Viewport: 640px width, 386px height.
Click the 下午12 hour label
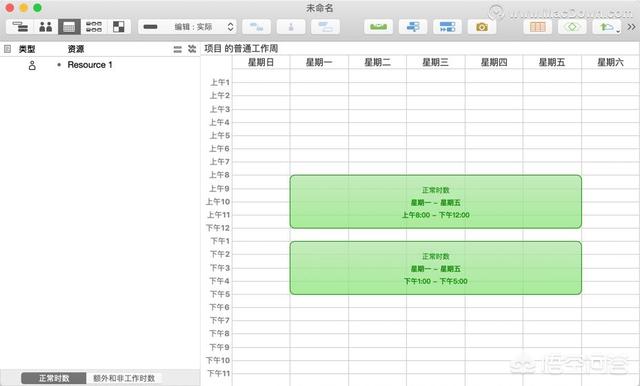click(x=218, y=228)
